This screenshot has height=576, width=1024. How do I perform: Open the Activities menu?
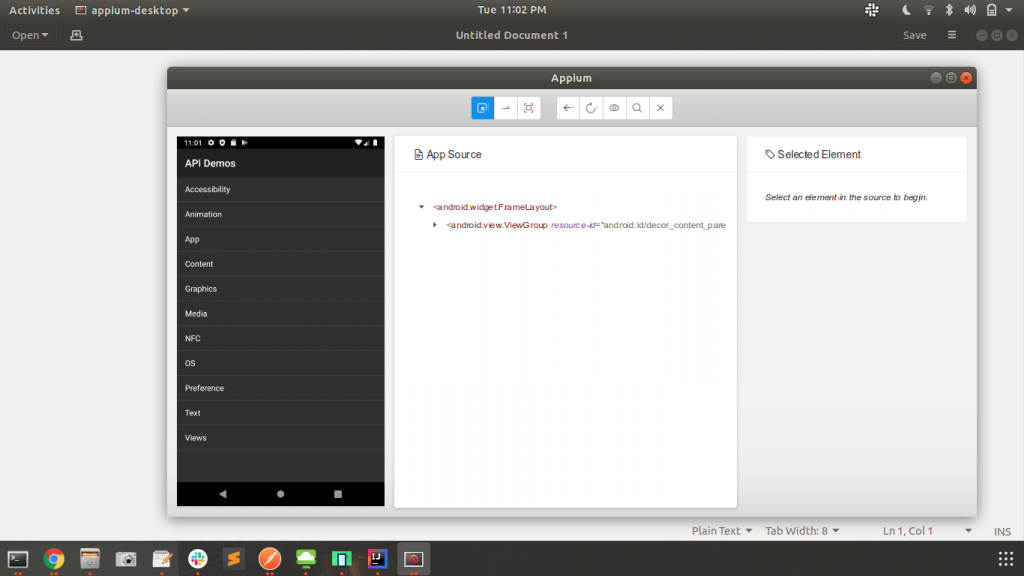[34, 10]
